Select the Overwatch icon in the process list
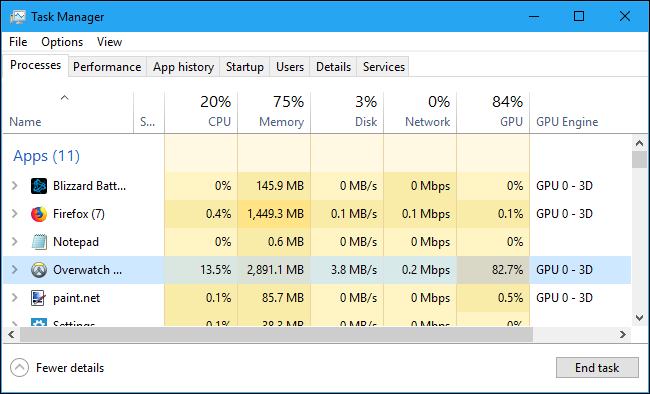The height and width of the screenshot is (394, 650). [x=39, y=270]
